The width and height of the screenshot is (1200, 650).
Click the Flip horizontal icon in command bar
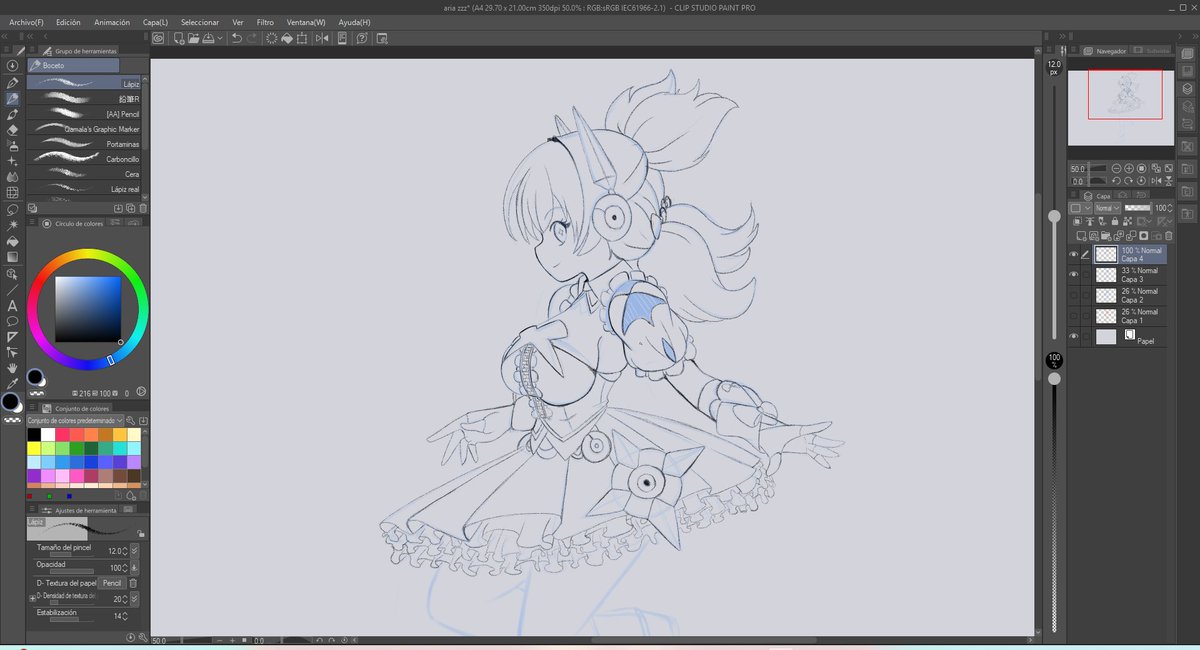(x=322, y=38)
